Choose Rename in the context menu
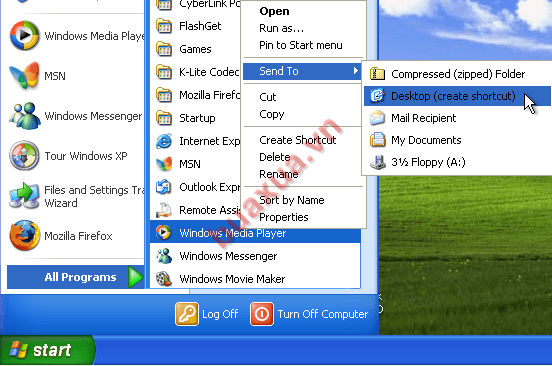552x366 pixels. pos(278,174)
